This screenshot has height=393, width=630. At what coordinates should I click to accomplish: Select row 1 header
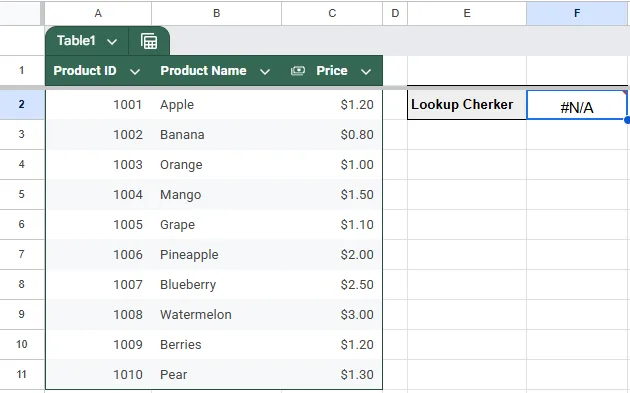(22, 71)
